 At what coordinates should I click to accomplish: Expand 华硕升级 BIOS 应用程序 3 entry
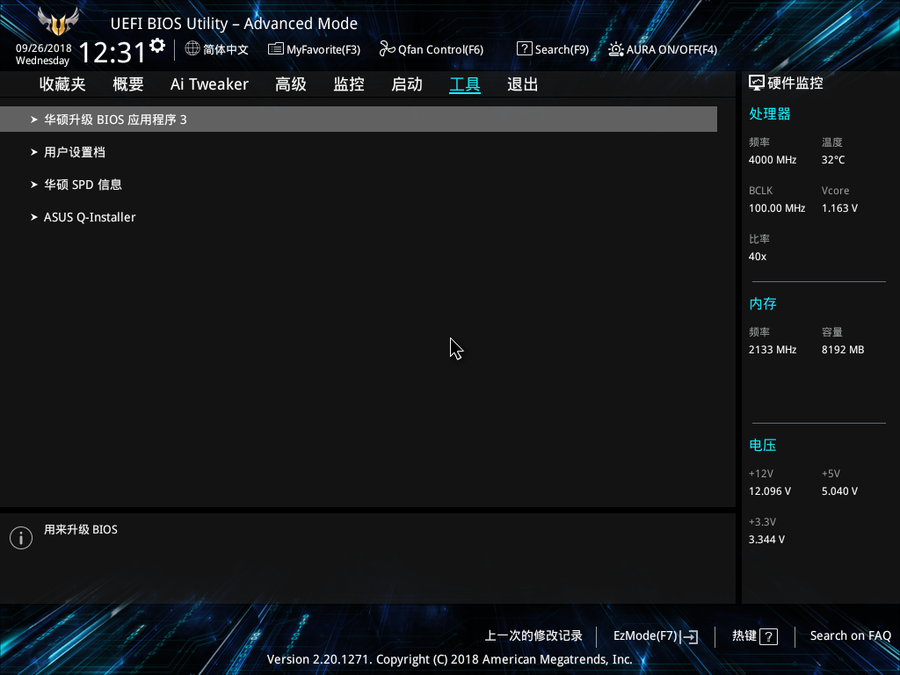tap(115, 120)
